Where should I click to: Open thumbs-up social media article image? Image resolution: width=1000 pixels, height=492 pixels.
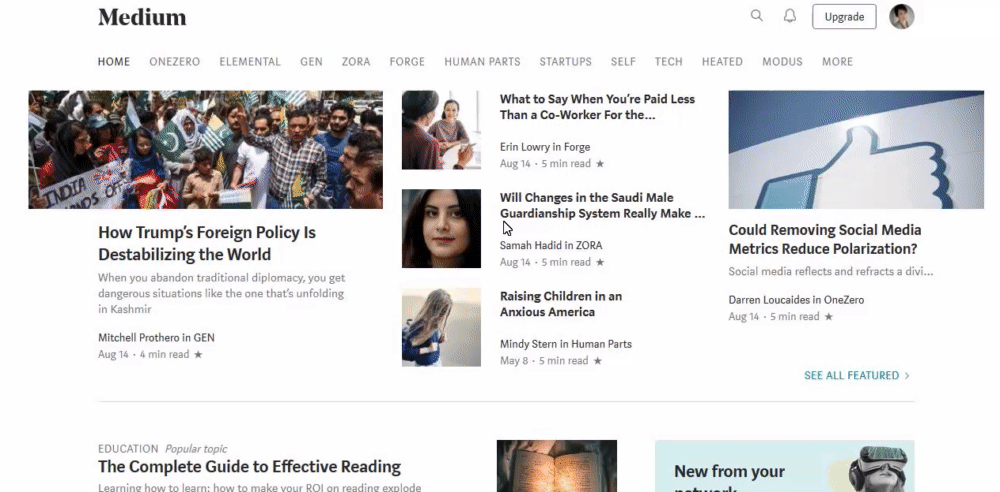click(x=856, y=149)
